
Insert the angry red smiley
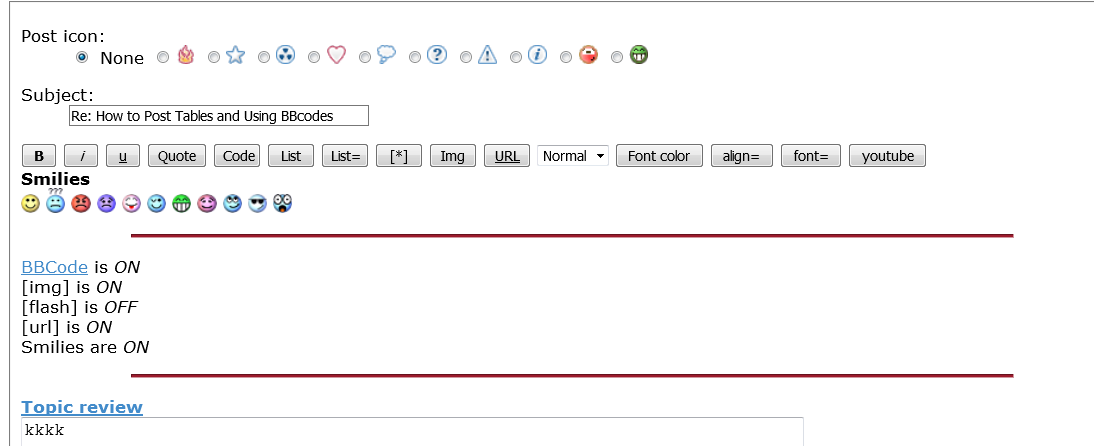(81, 204)
